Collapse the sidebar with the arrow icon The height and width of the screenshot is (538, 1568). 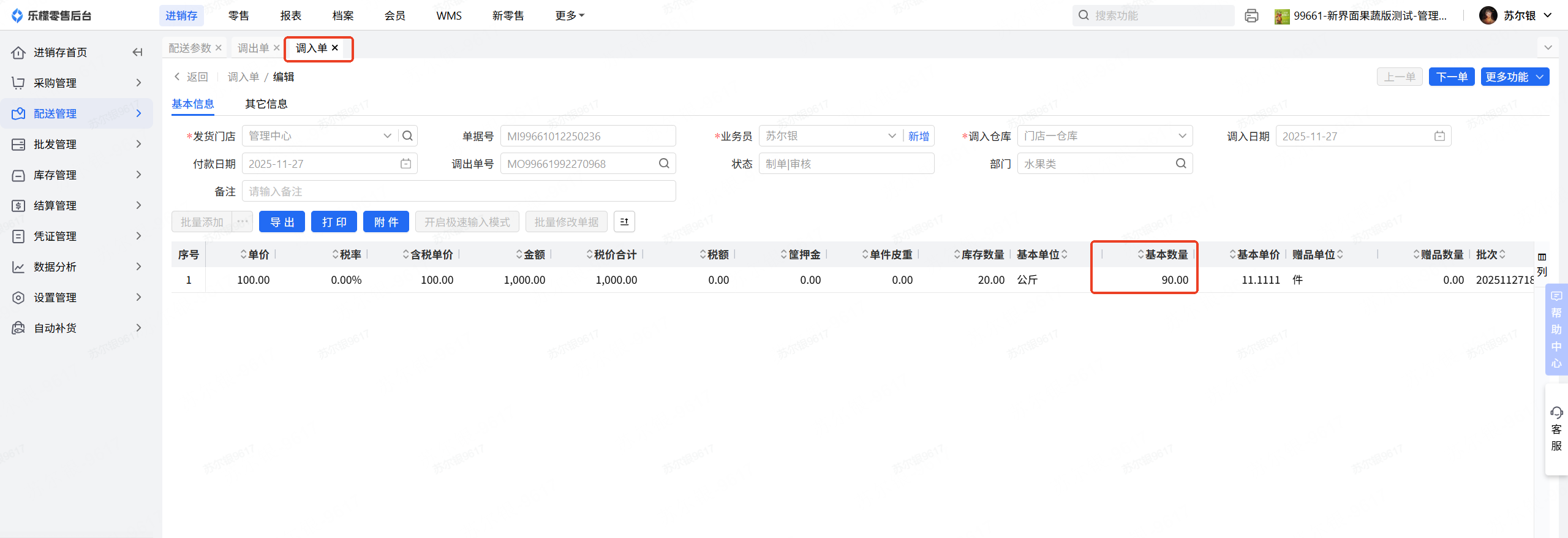point(137,52)
